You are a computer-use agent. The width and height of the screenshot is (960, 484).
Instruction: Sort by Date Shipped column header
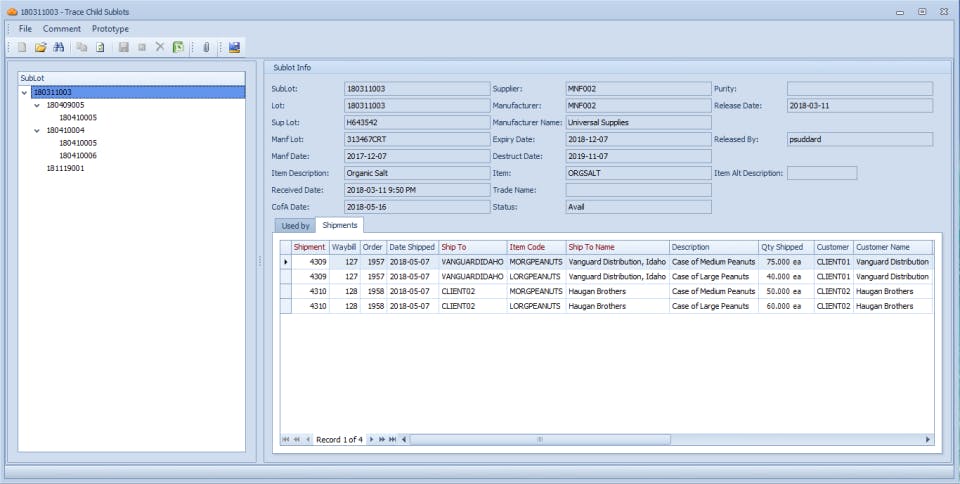tap(412, 247)
